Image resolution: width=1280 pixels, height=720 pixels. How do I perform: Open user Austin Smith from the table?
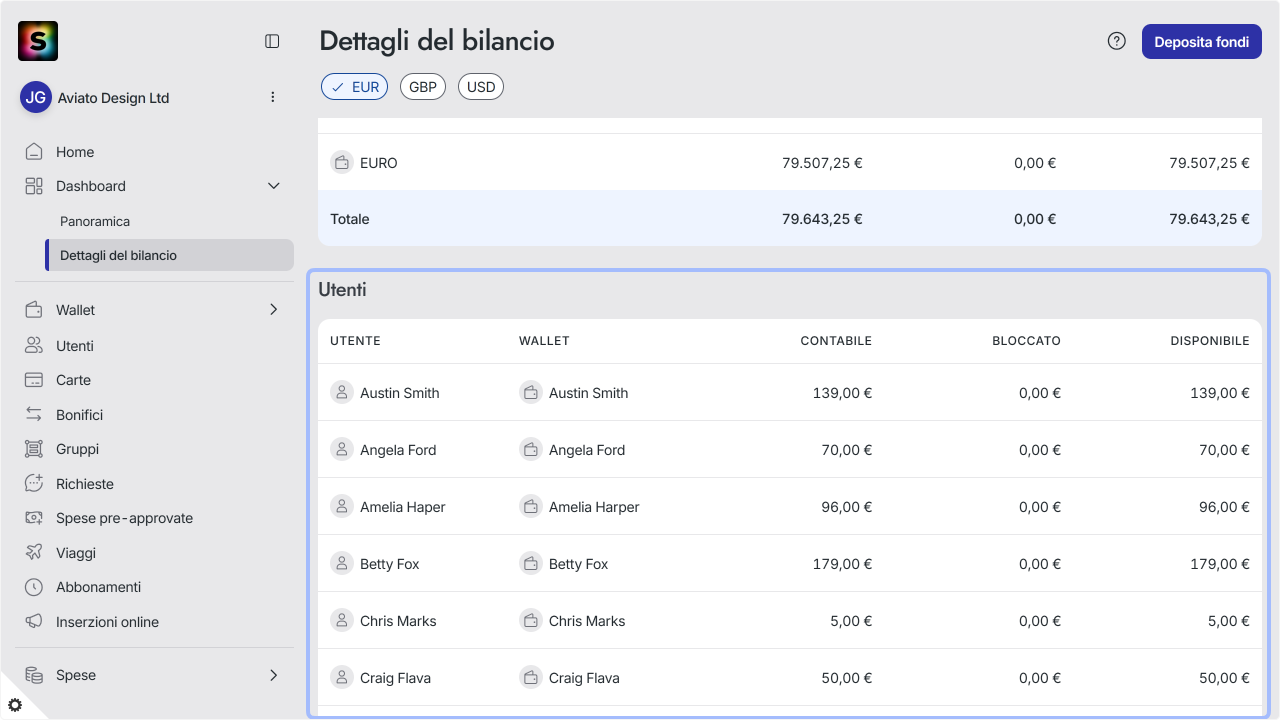[400, 393]
